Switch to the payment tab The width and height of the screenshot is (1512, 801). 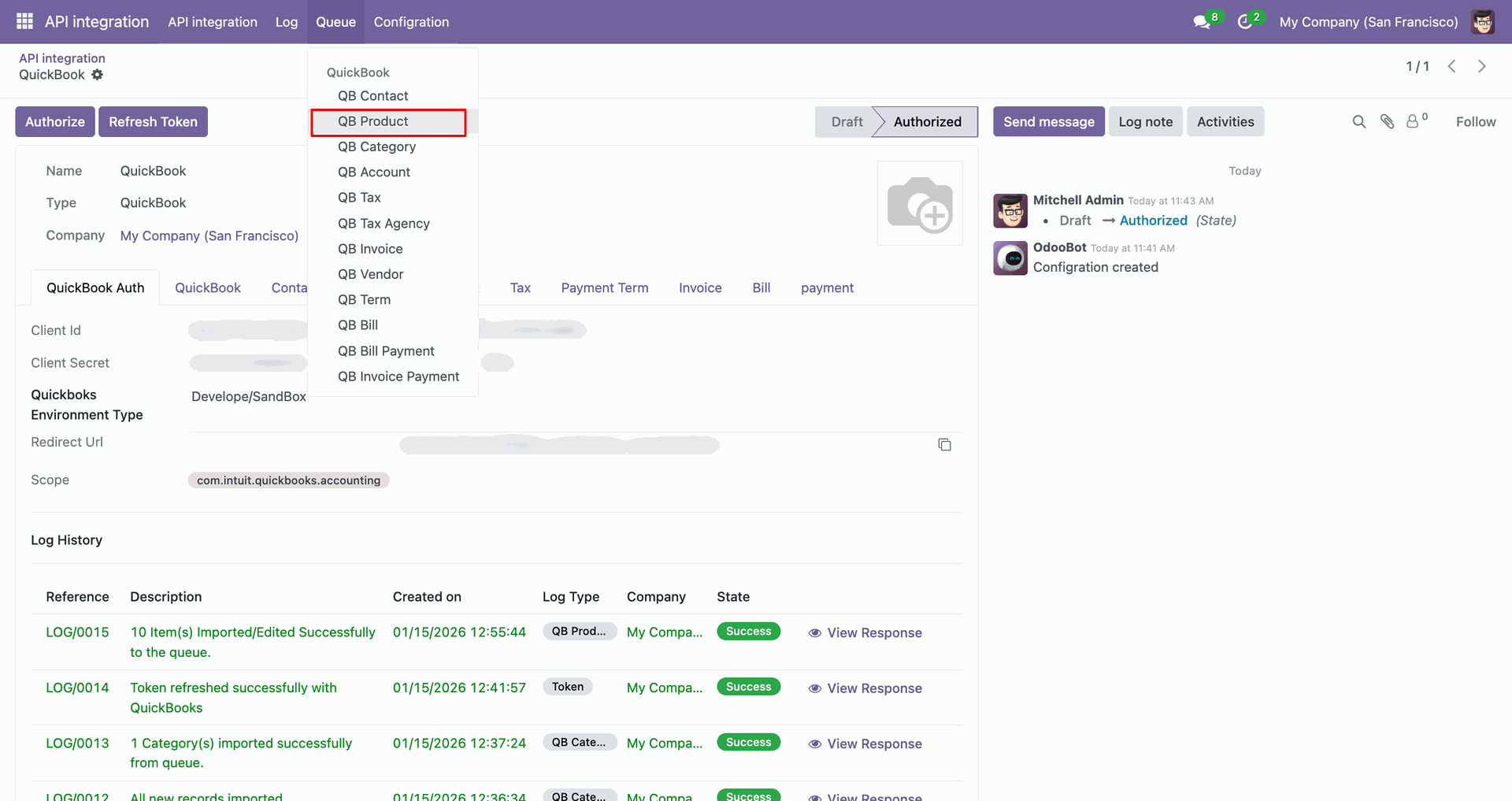click(827, 288)
